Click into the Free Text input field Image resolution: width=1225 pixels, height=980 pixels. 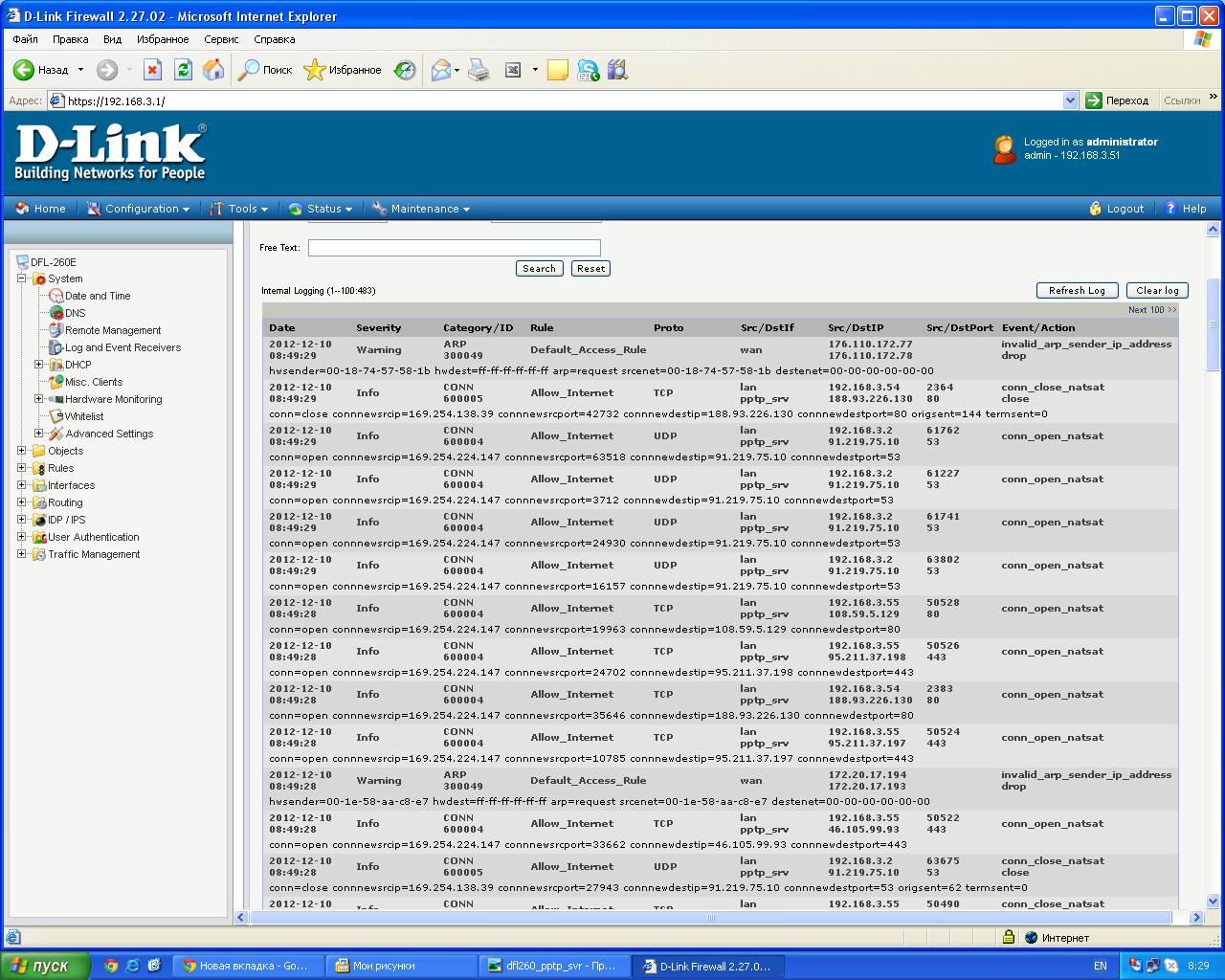click(x=455, y=248)
